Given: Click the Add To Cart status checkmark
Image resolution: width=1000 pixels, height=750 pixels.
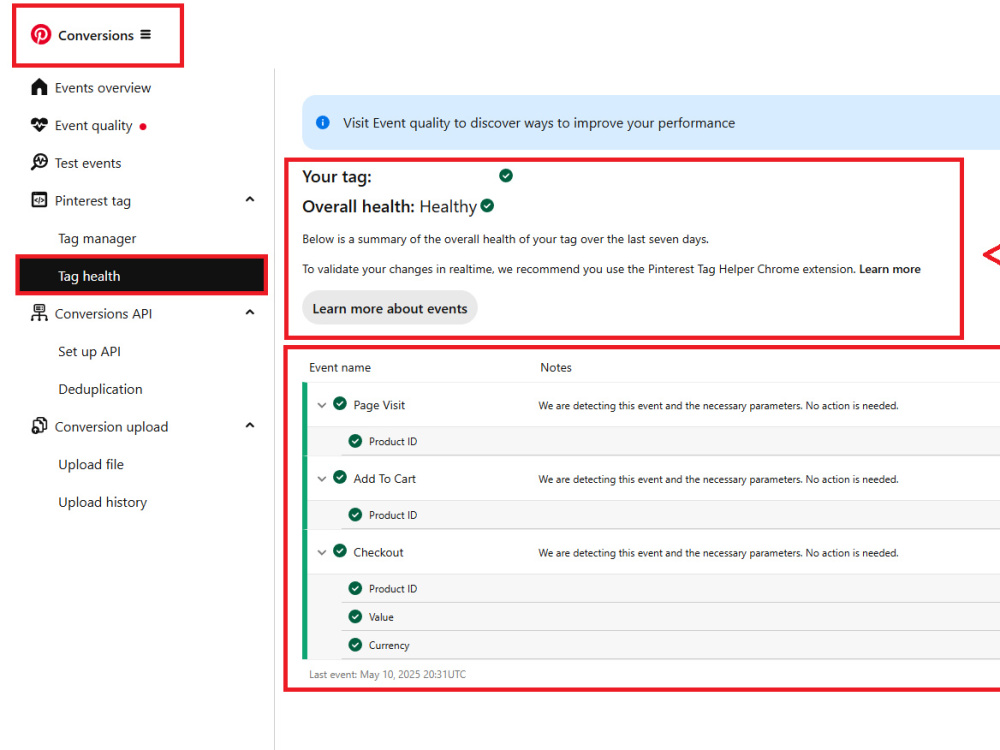Looking at the screenshot, I should [x=340, y=477].
